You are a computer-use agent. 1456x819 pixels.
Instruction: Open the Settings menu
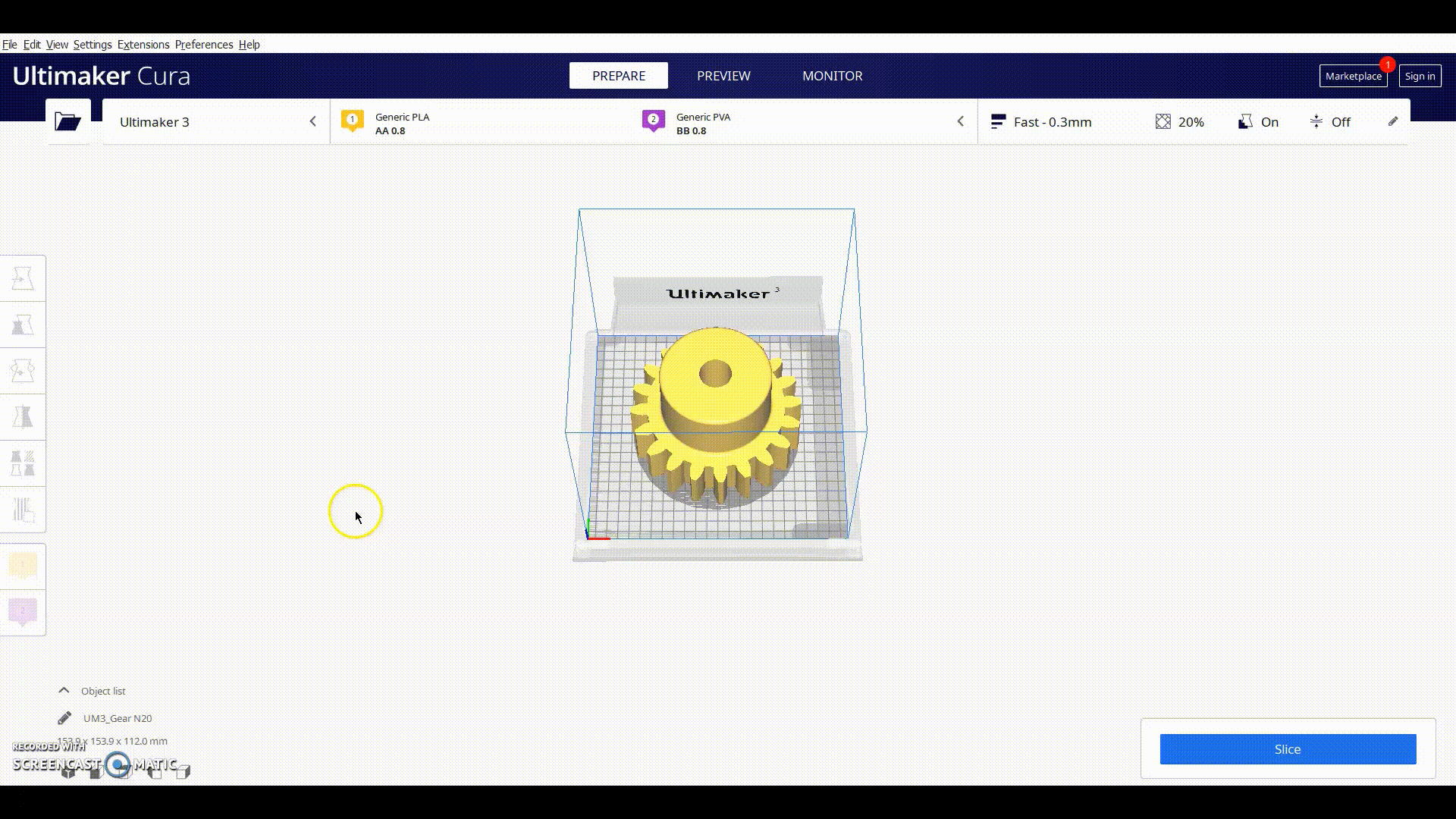pos(93,44)
